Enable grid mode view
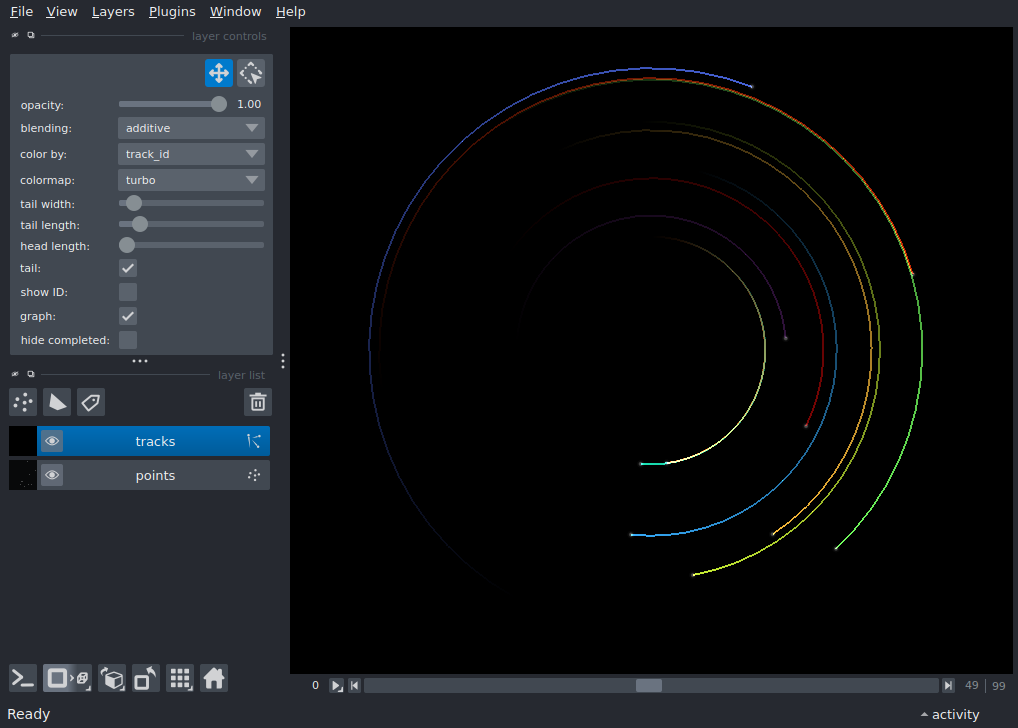Viewport: 1018px width, 728px height. 180,679
